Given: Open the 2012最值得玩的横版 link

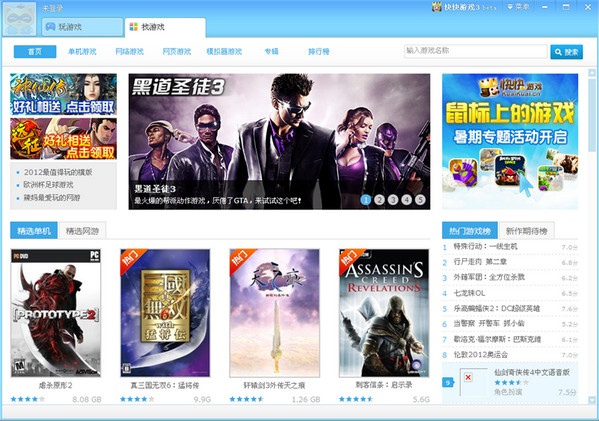Looking at the screenshot, I should 58,172.
